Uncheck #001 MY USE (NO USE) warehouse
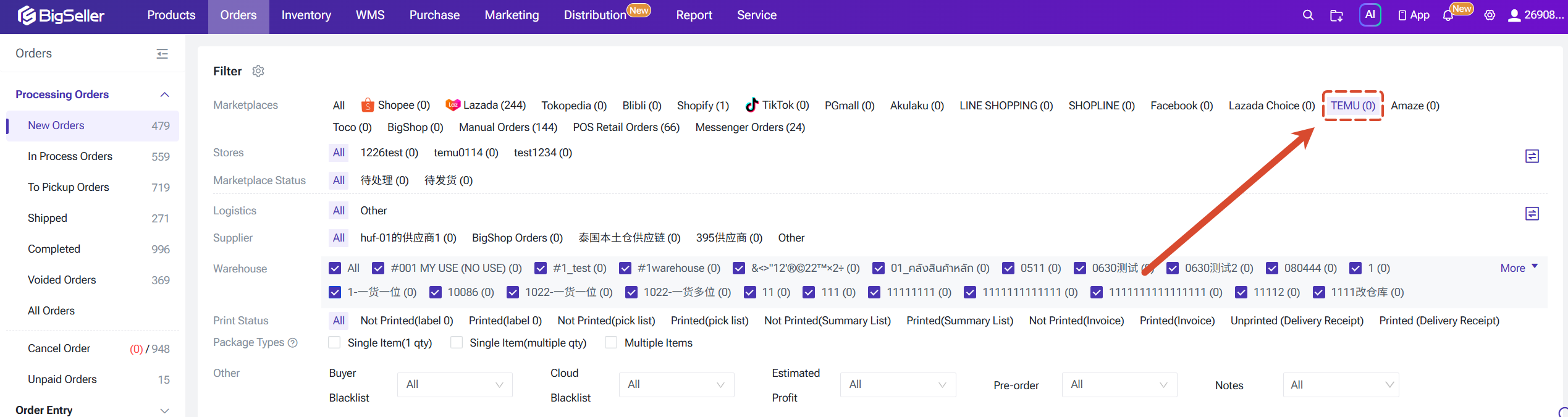Image resolution: width=1568 pixels, height=417 pixels. pyautogui.click(x=378, y=268)
